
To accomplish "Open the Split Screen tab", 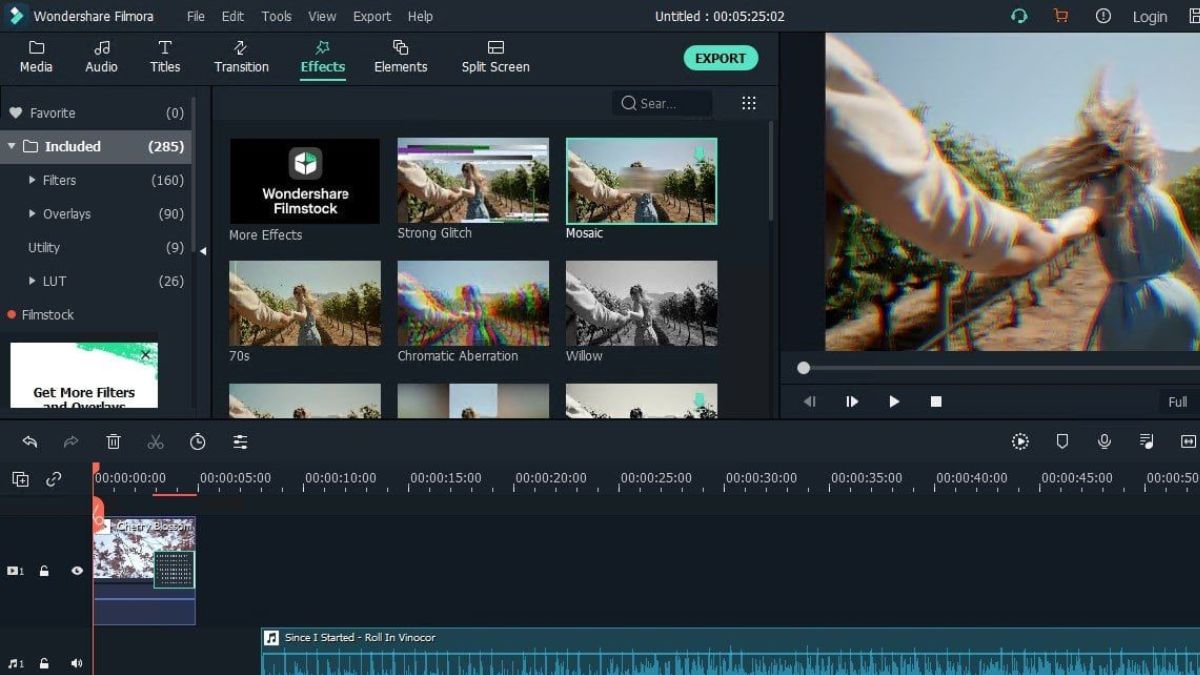I will pos(495,57).
